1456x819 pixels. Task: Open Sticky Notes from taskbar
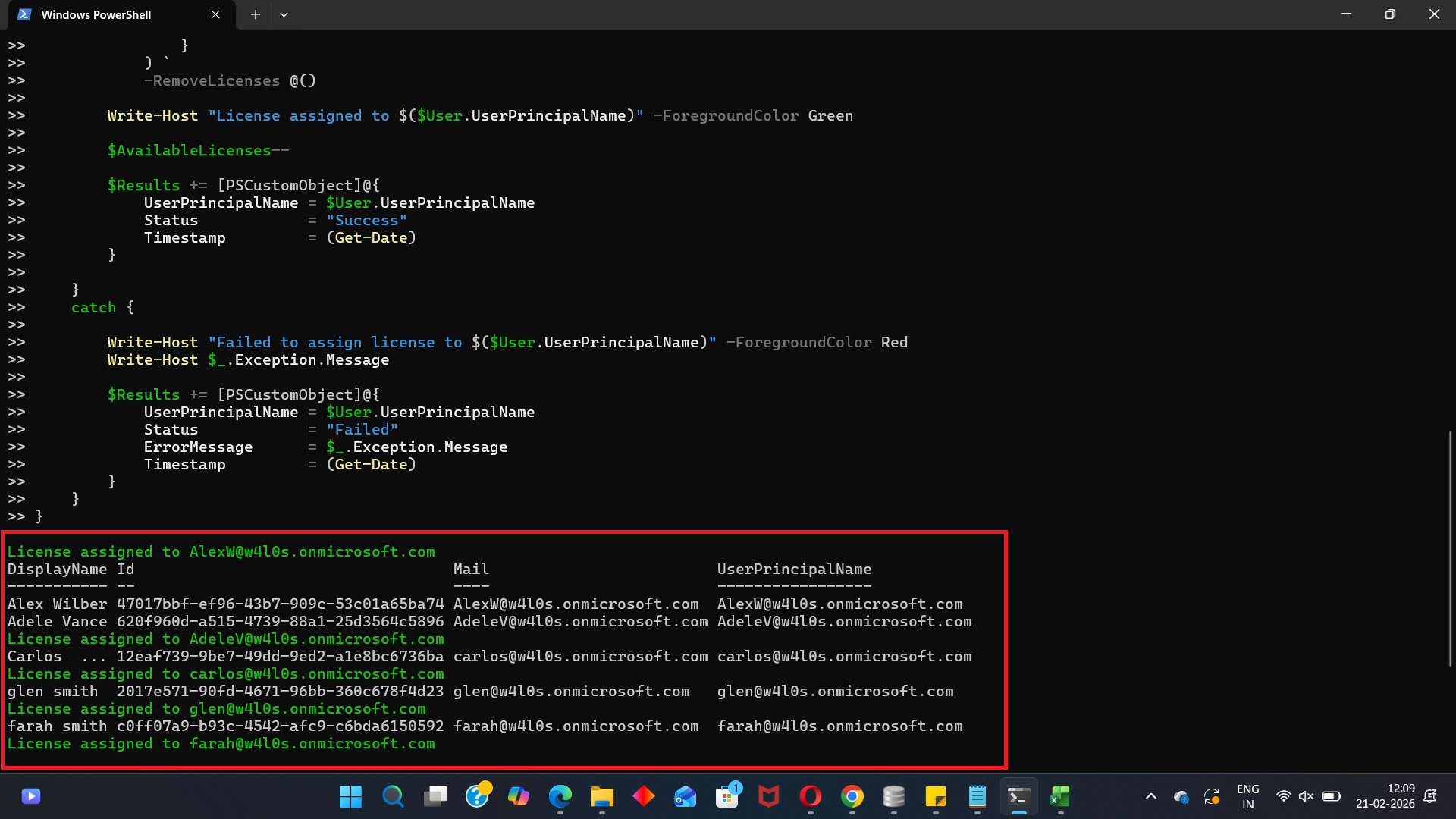click(x=936, y=796)
